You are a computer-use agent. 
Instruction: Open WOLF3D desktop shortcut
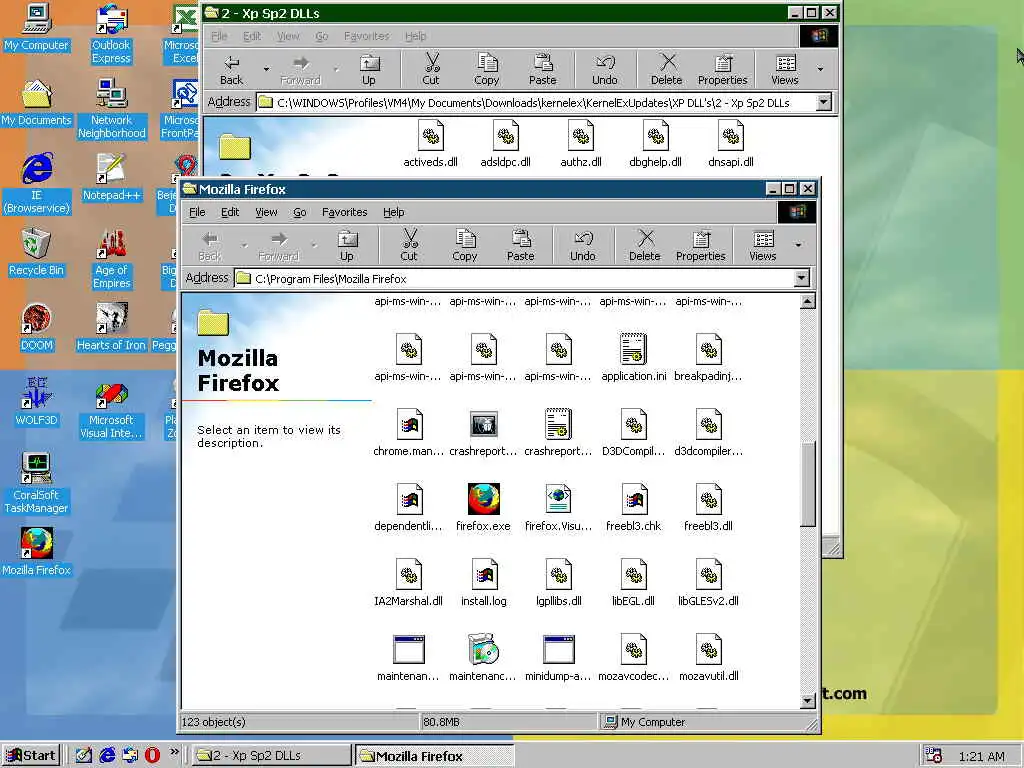coord(37,402)
